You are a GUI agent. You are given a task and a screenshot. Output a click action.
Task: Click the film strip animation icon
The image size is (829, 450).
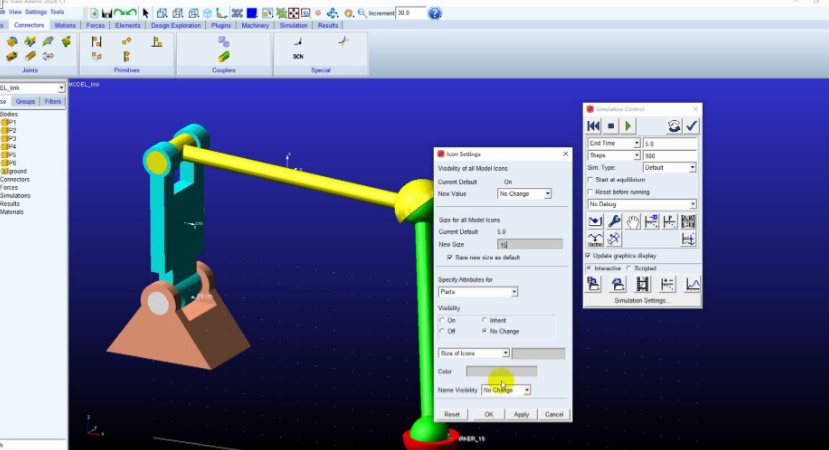tap(644, 285)
